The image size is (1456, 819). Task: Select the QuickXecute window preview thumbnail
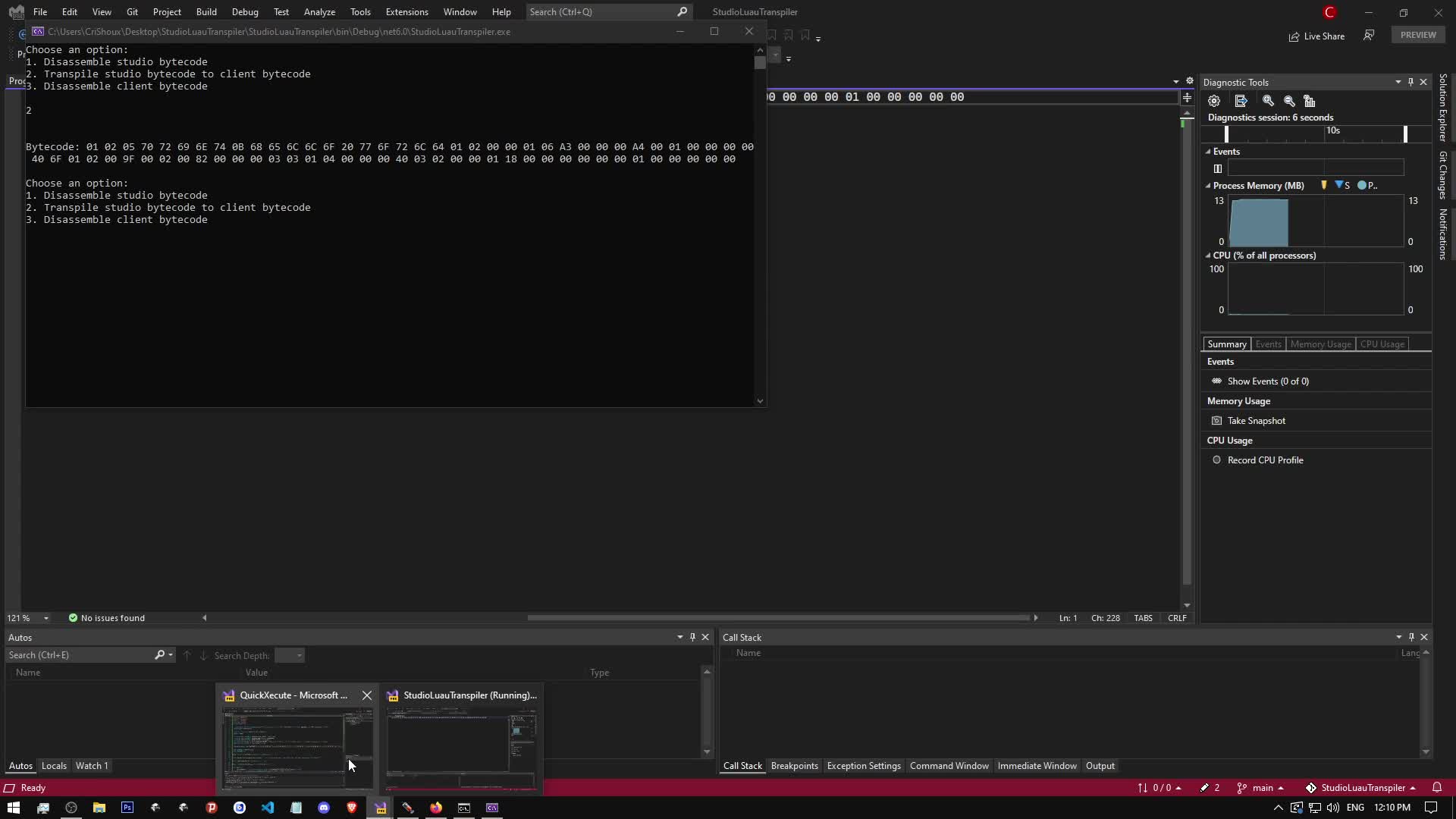click(x=297, y=748)
